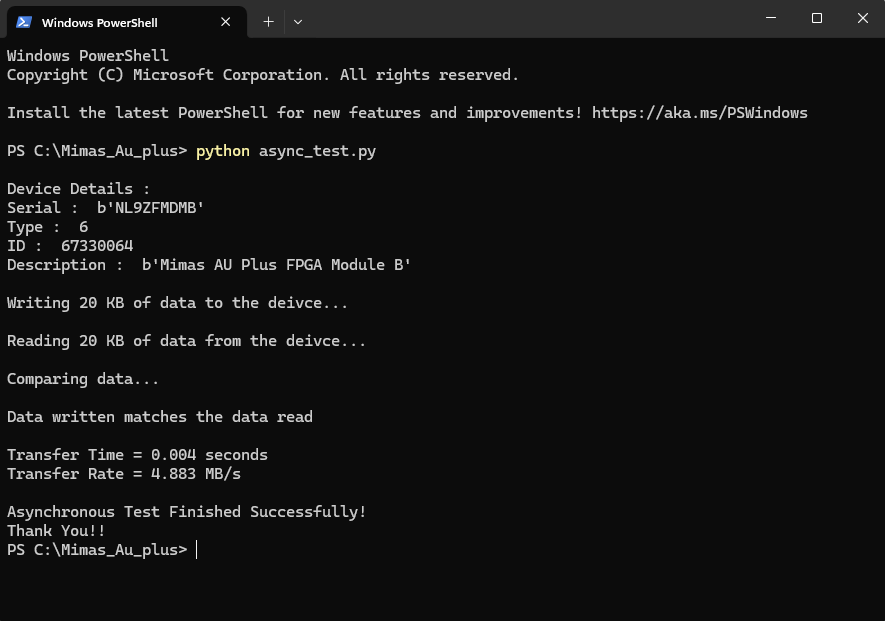
Task: Click the PowerShell icon in the tab
Action: pyautogui.click(x=24, y=21)
